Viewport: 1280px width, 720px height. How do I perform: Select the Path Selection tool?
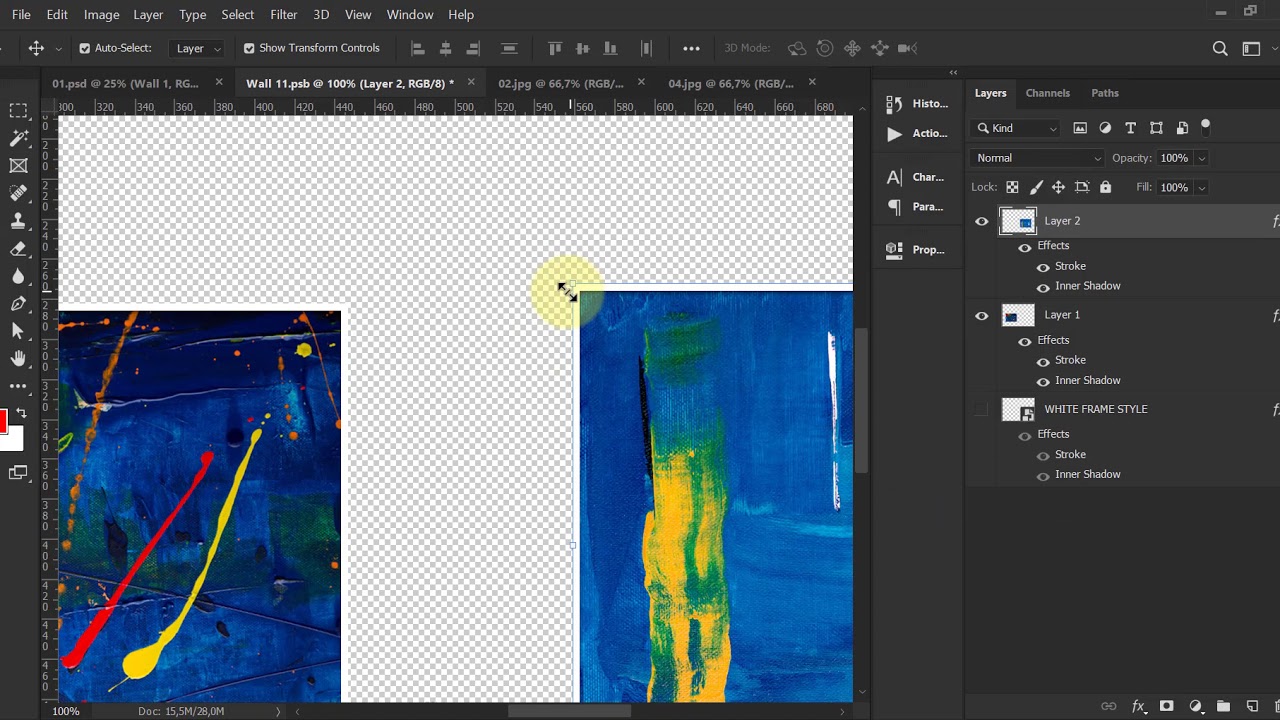coord(18,331)
